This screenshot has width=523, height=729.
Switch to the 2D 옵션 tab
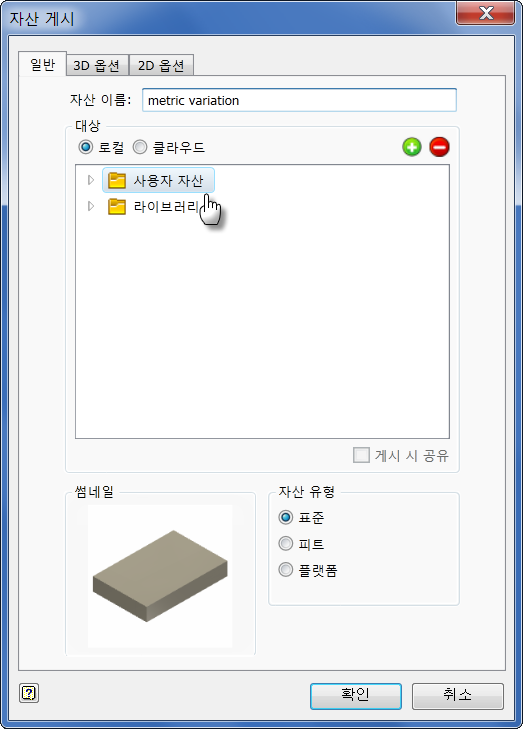pos(161,65)
